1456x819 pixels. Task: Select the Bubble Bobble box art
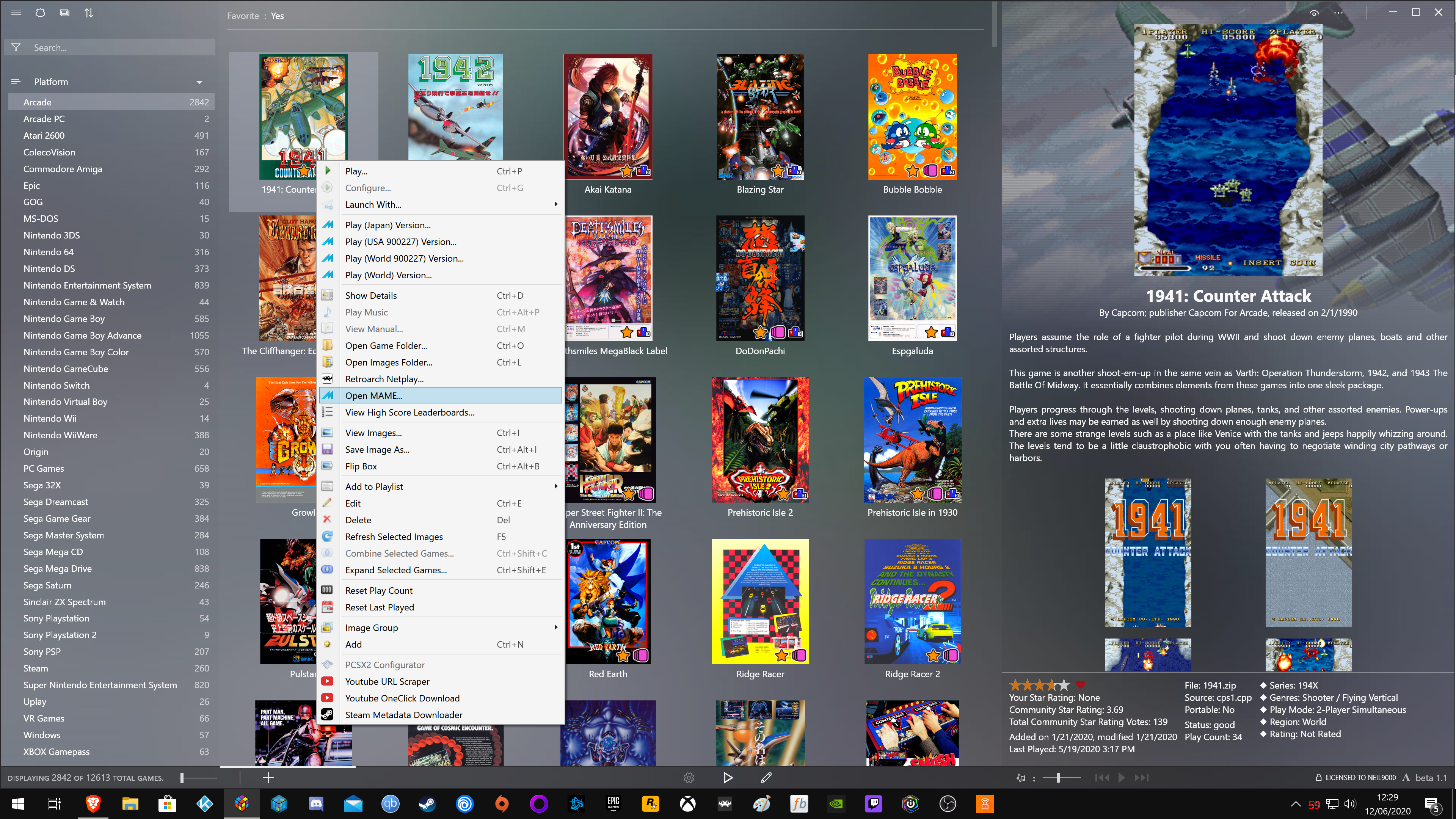point(912,116)
